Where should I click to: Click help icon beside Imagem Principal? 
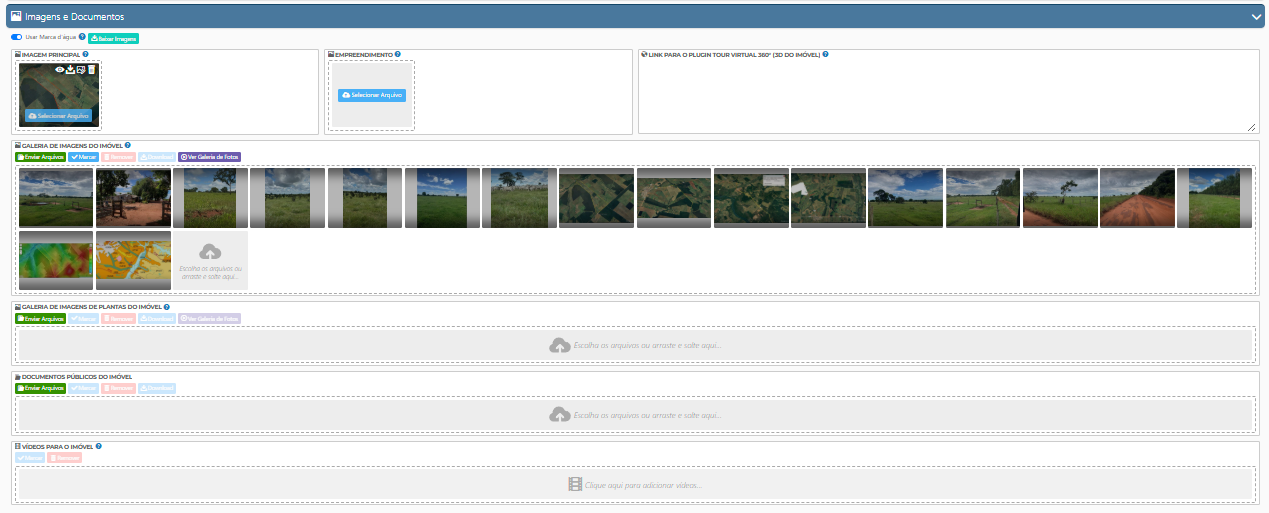[86, 54]
